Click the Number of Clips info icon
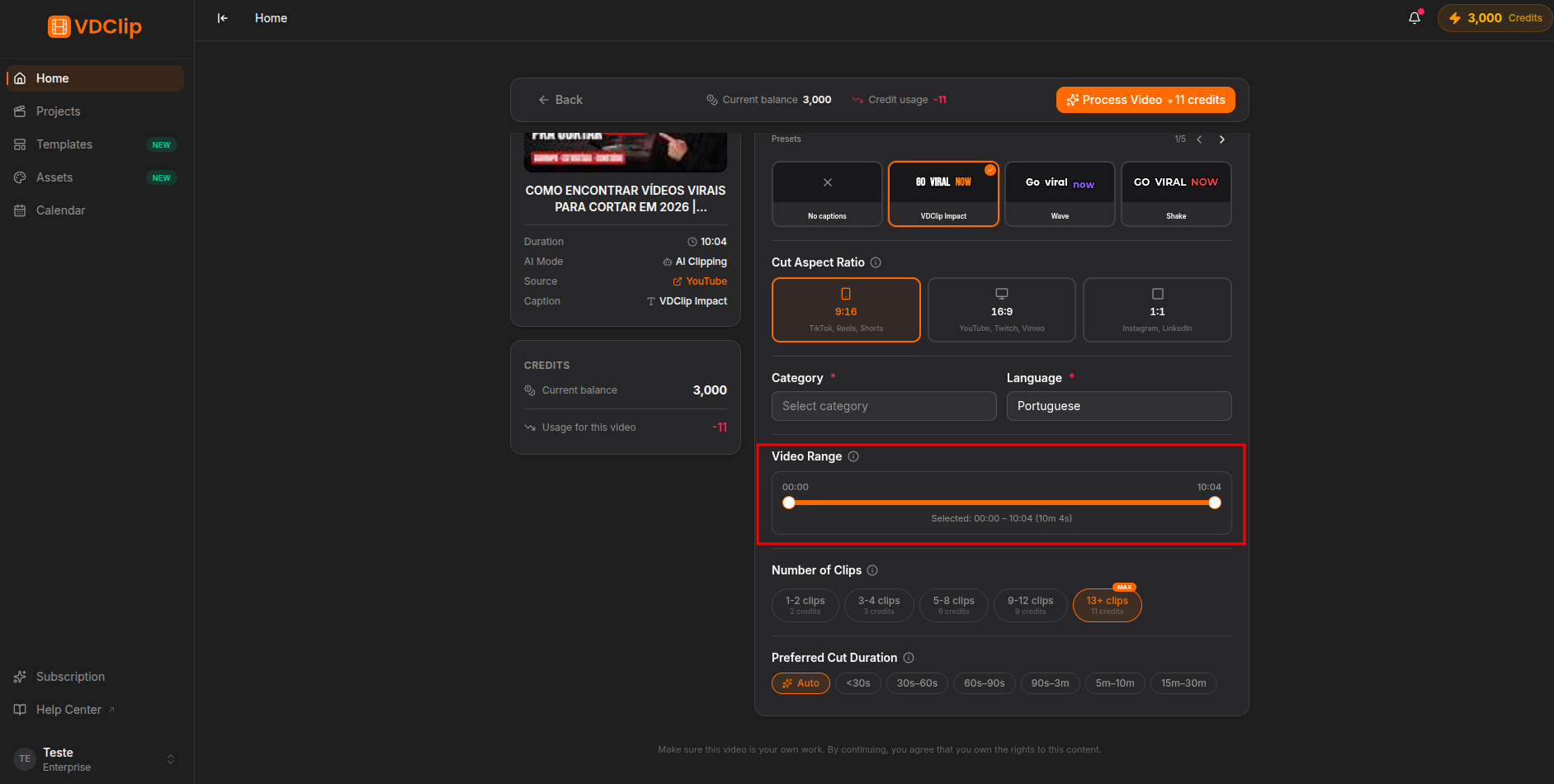The width and height of the screenshot is (1554, 784). [x=872, y=570]
